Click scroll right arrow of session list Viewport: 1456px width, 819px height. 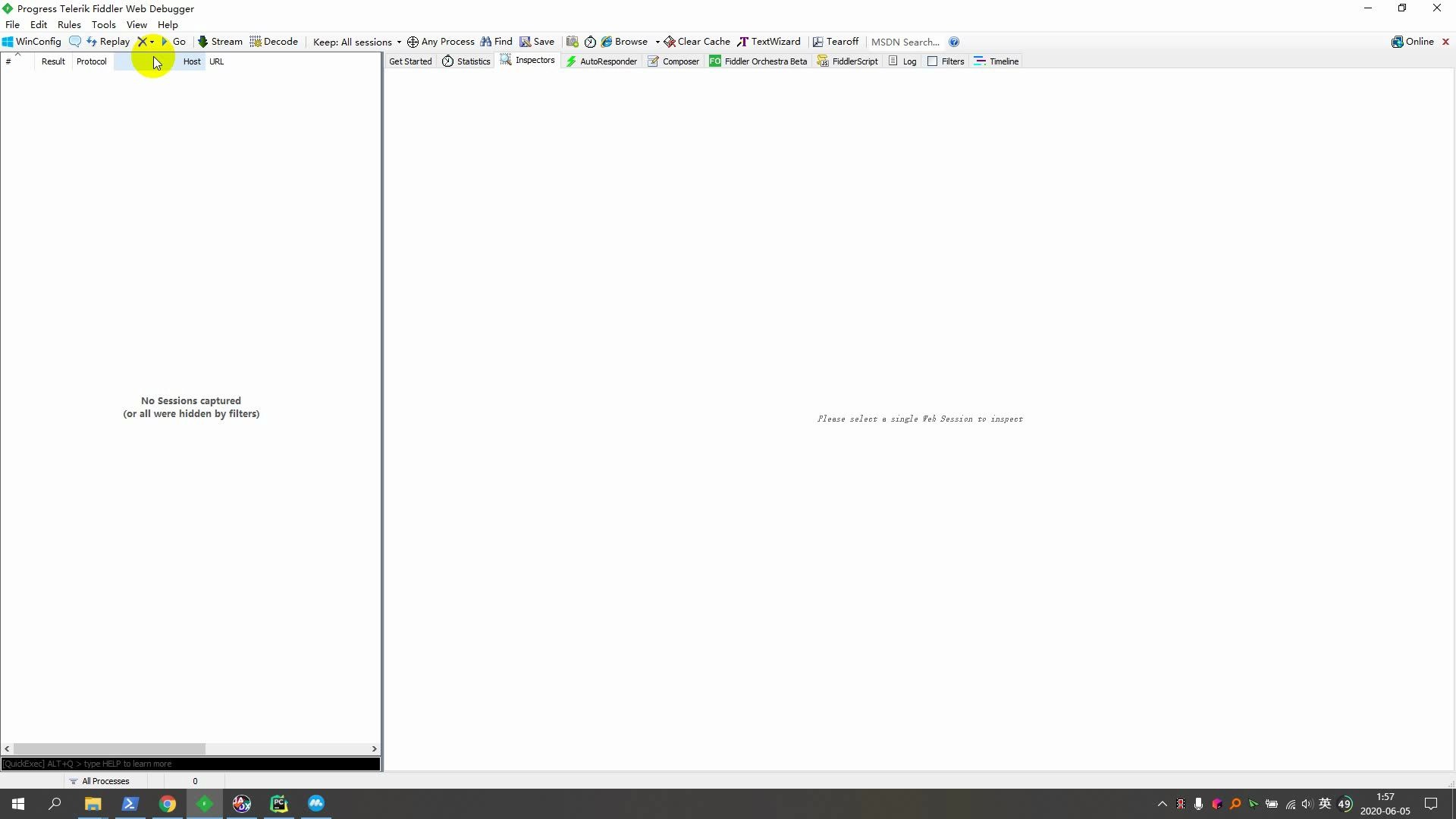(374, 748)
